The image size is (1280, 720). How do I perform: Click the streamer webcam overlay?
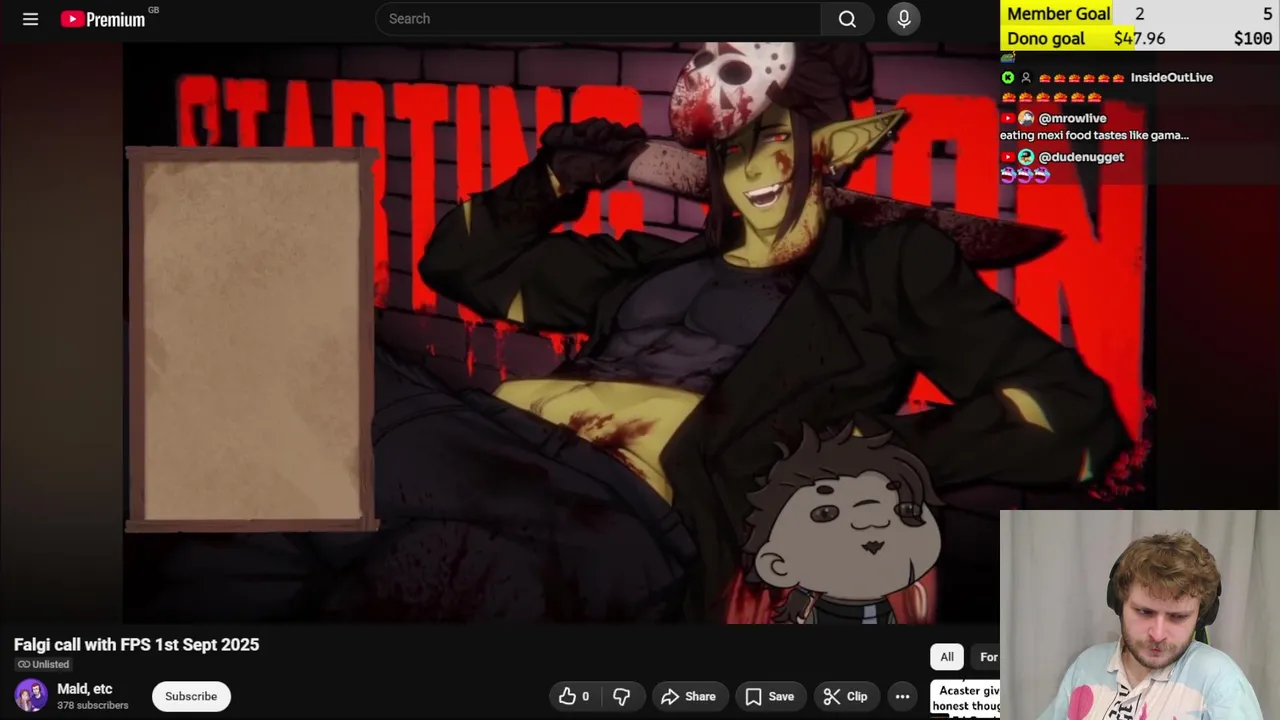[x=1140, y=615]
